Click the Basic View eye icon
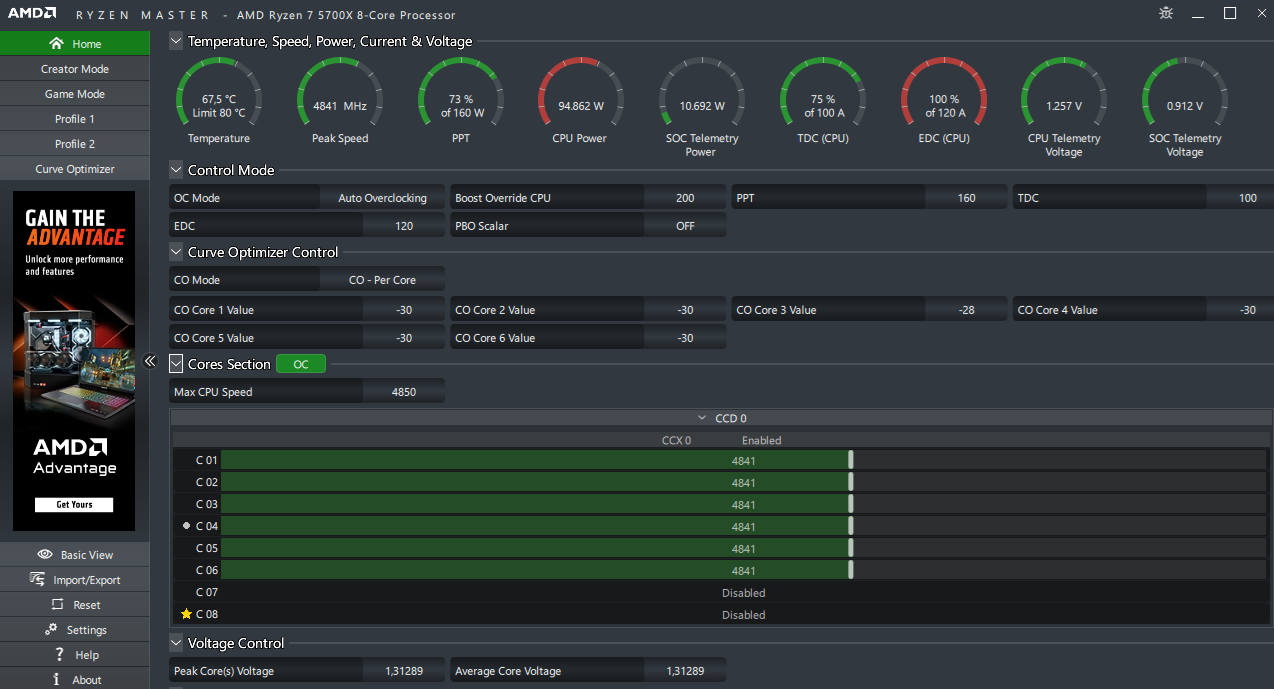The width and height of the screenshot is (1274, 689). (x=45, y=554)
